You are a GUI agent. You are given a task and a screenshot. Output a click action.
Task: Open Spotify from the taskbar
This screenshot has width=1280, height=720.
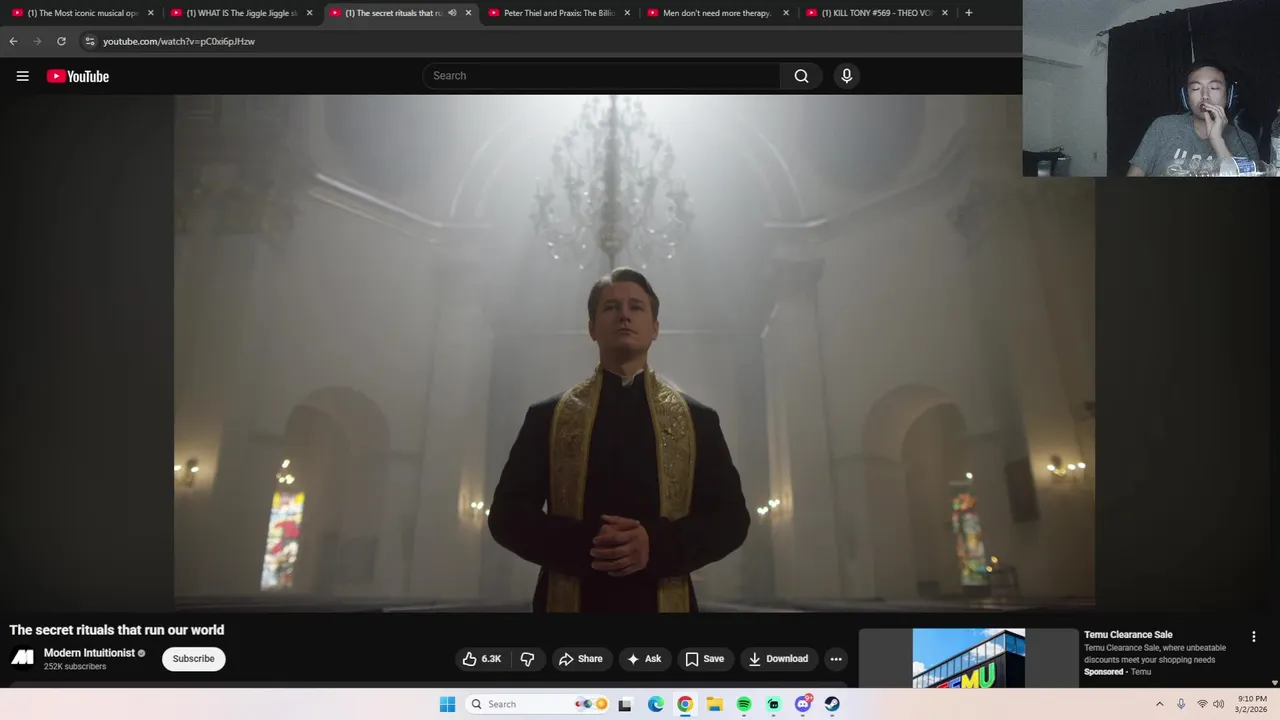744,704
